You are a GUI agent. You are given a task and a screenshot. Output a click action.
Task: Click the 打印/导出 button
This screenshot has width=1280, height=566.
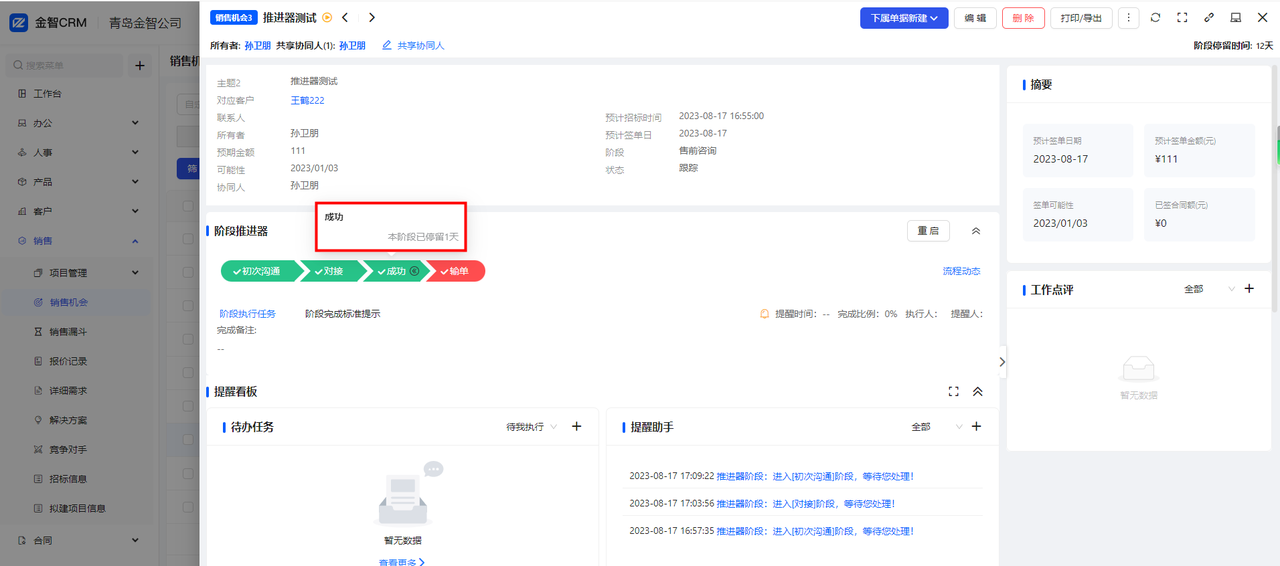(x=1081, y=18)
